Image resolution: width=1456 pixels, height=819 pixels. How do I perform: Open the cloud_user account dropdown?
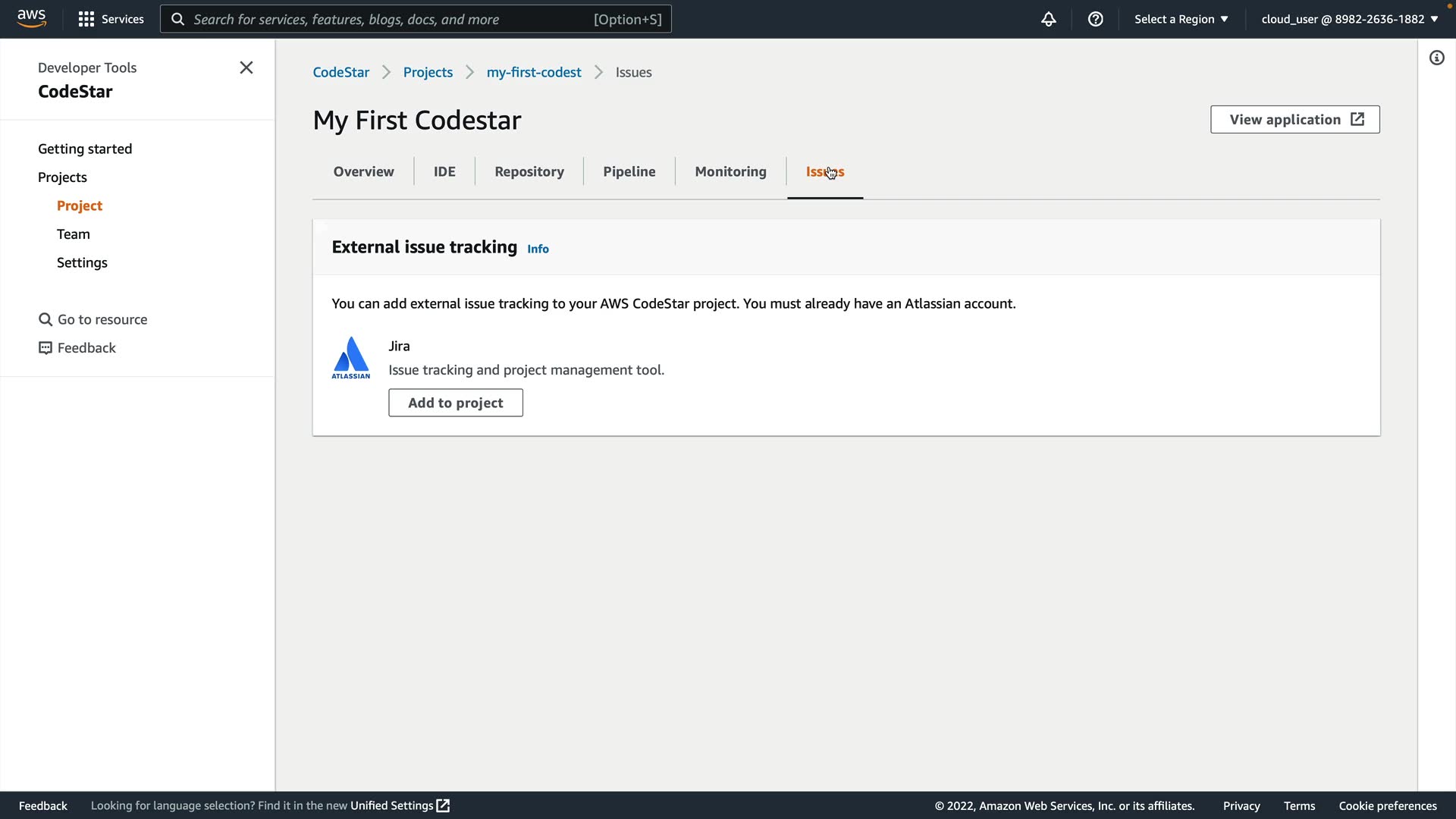[1349, 19]
